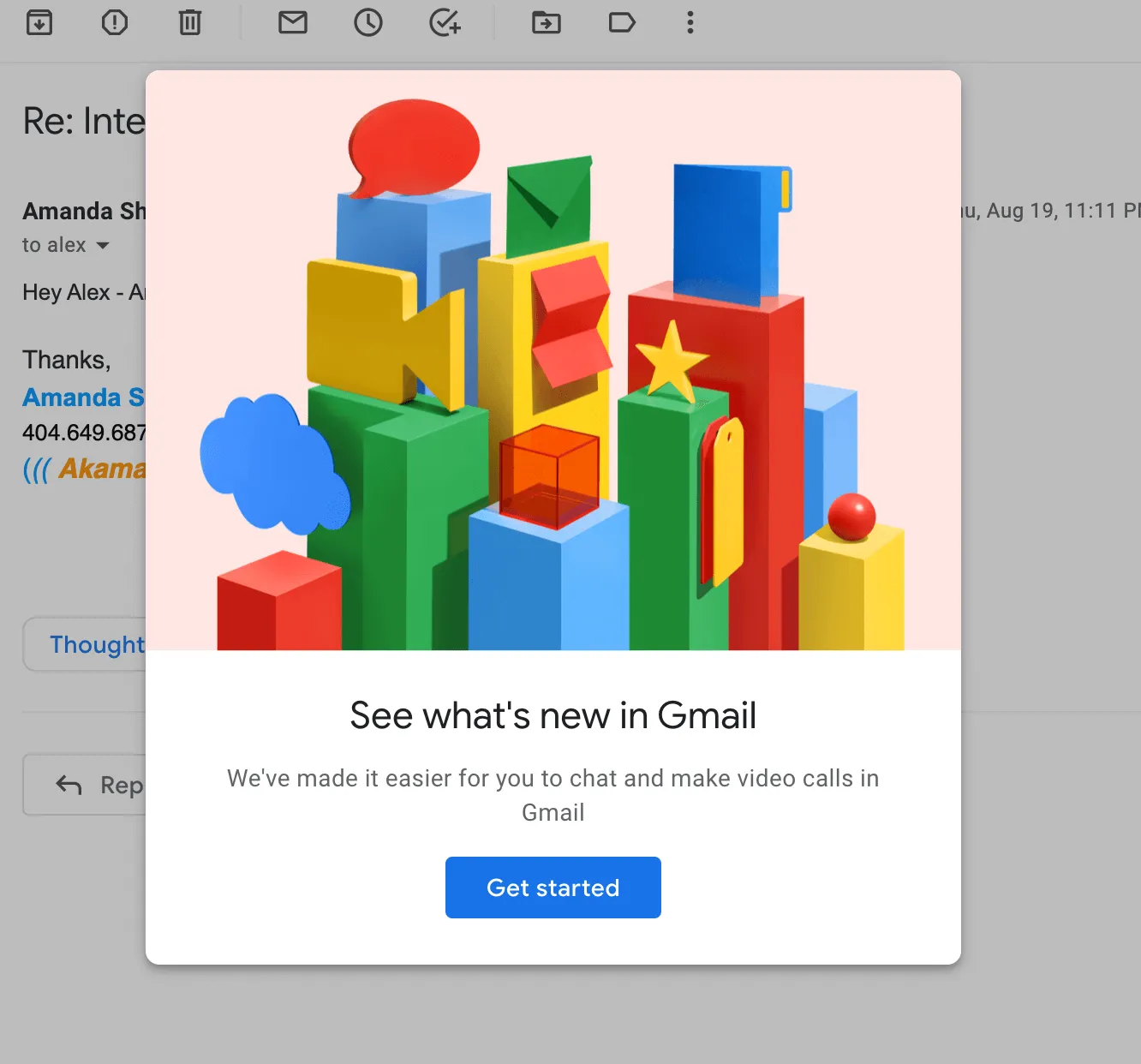This screenshot has height=1064, width=1141.
Task: Click the Archive icon in toolbar
Action: pyautogui.click(x=39, y=22)
